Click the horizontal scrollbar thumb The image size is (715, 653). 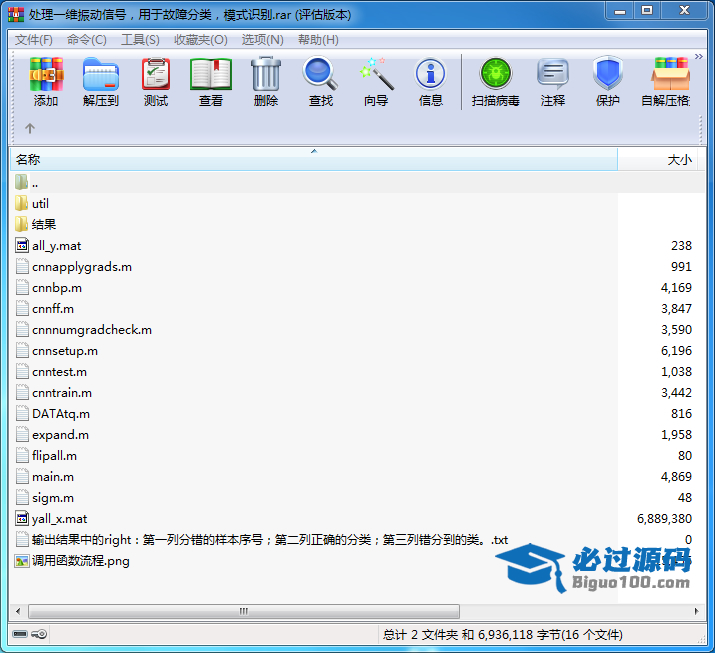244,611
